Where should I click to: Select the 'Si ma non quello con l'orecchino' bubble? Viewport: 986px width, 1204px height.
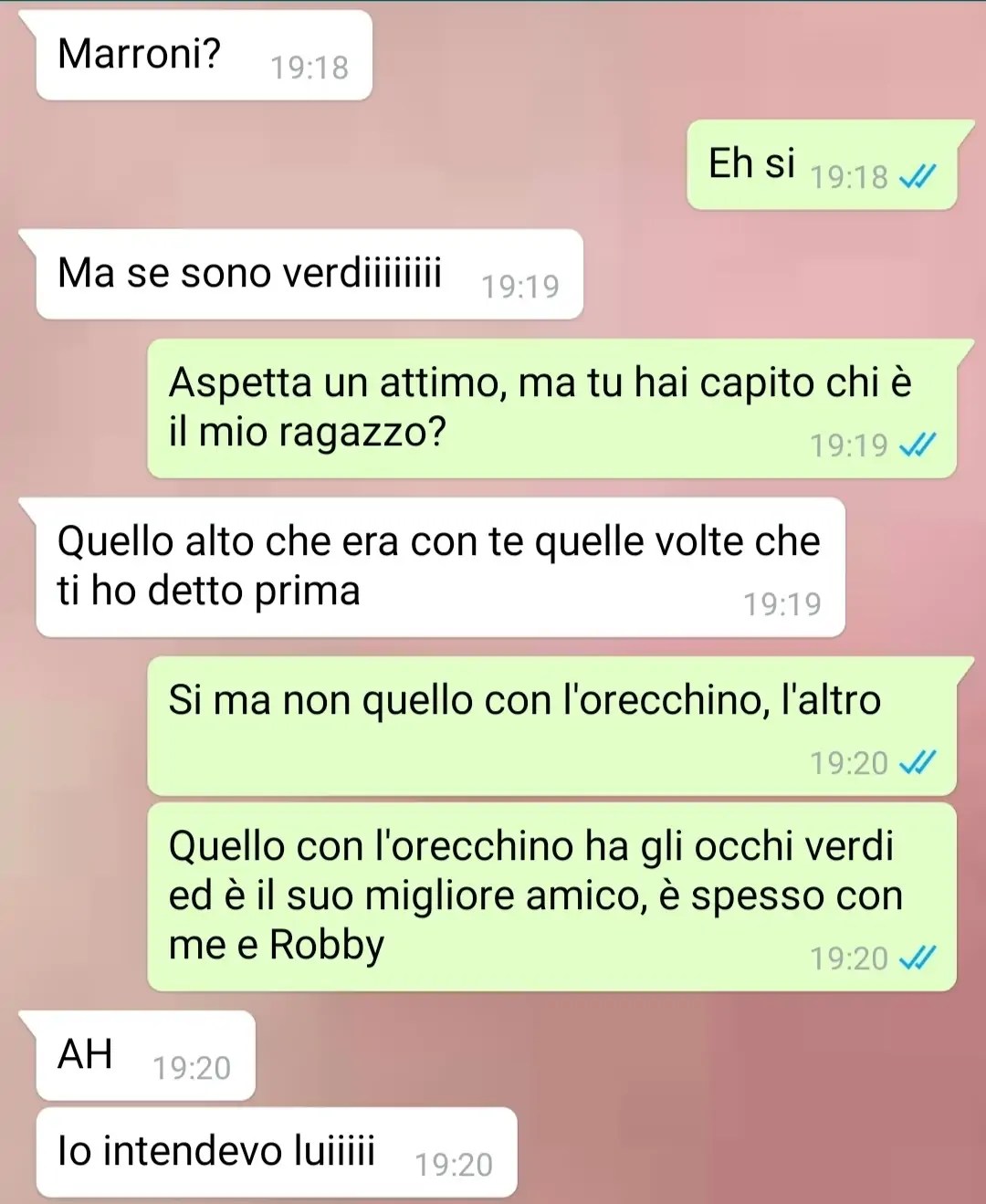552,726
